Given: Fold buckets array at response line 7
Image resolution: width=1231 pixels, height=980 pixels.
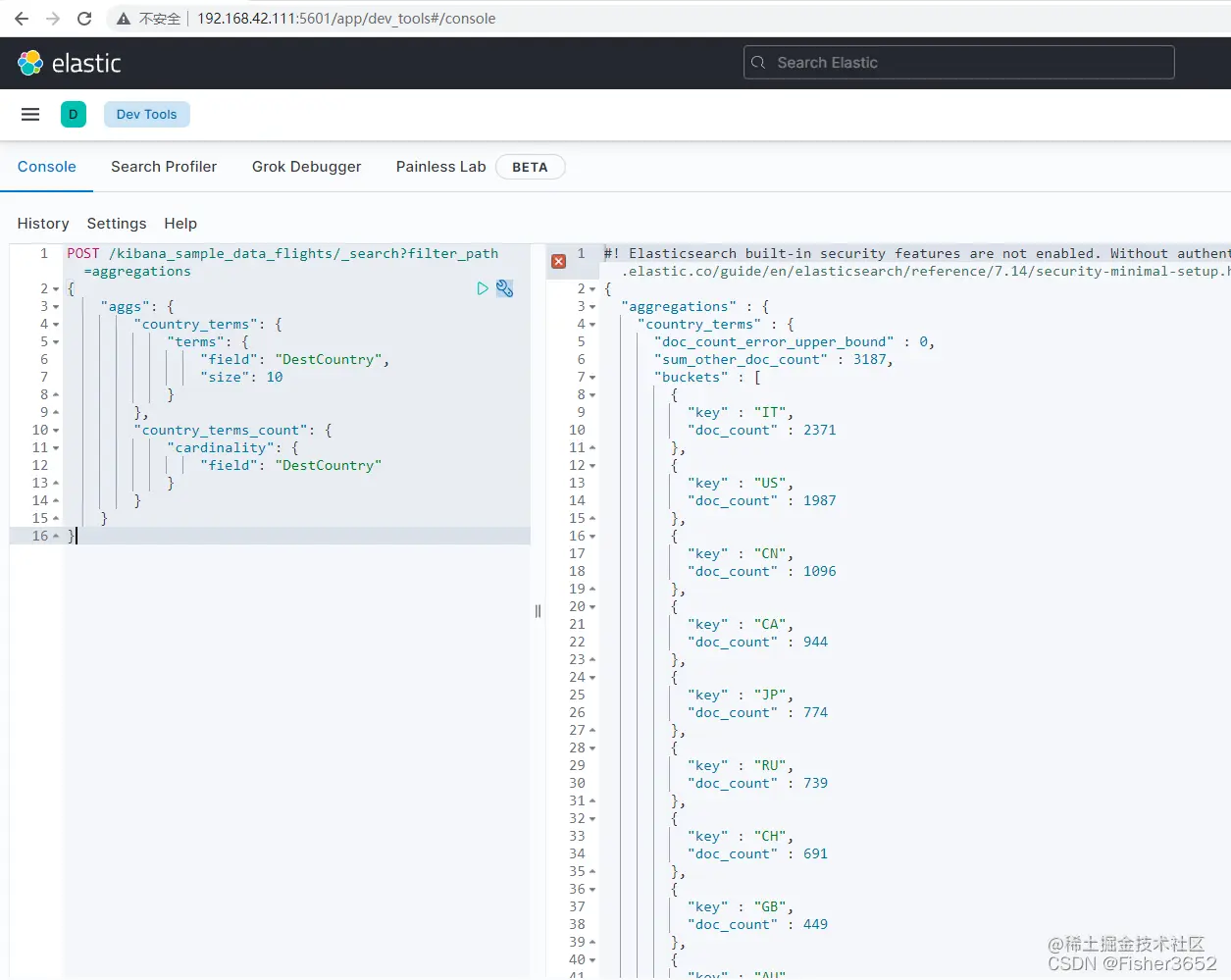Looking at the screenshot, I should point(592,378).
